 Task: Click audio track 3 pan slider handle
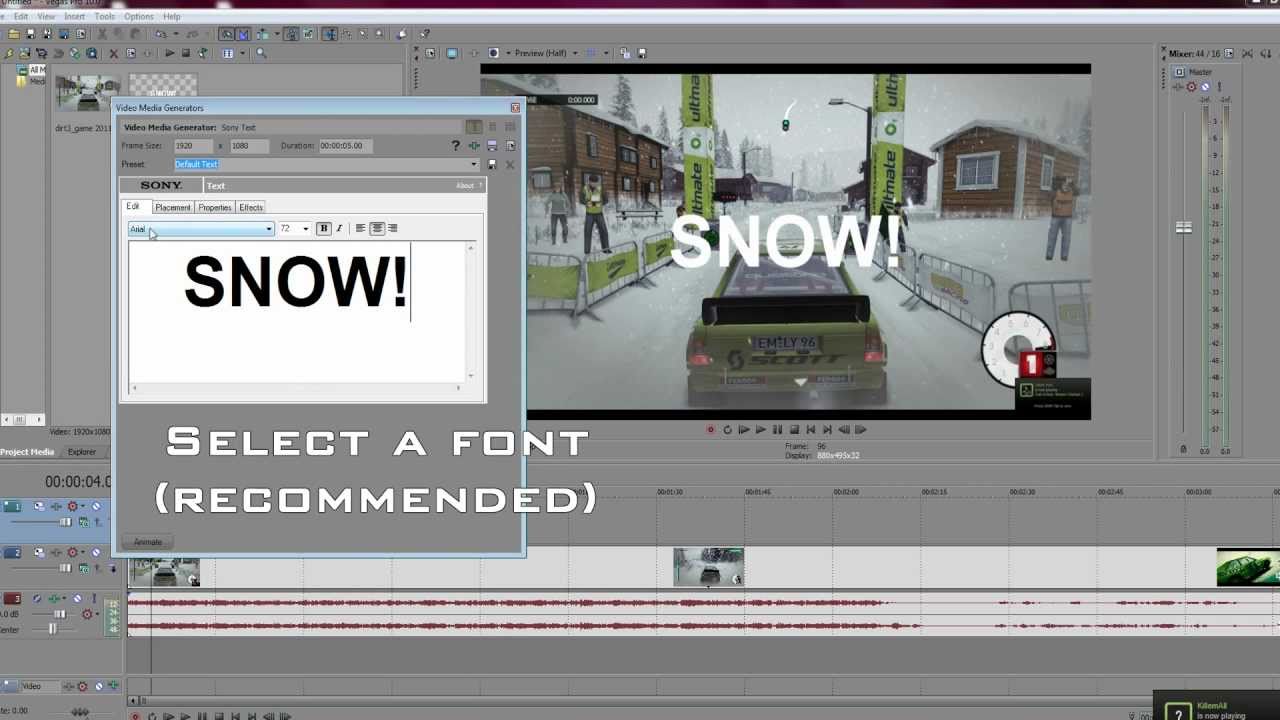click(52, 629)
